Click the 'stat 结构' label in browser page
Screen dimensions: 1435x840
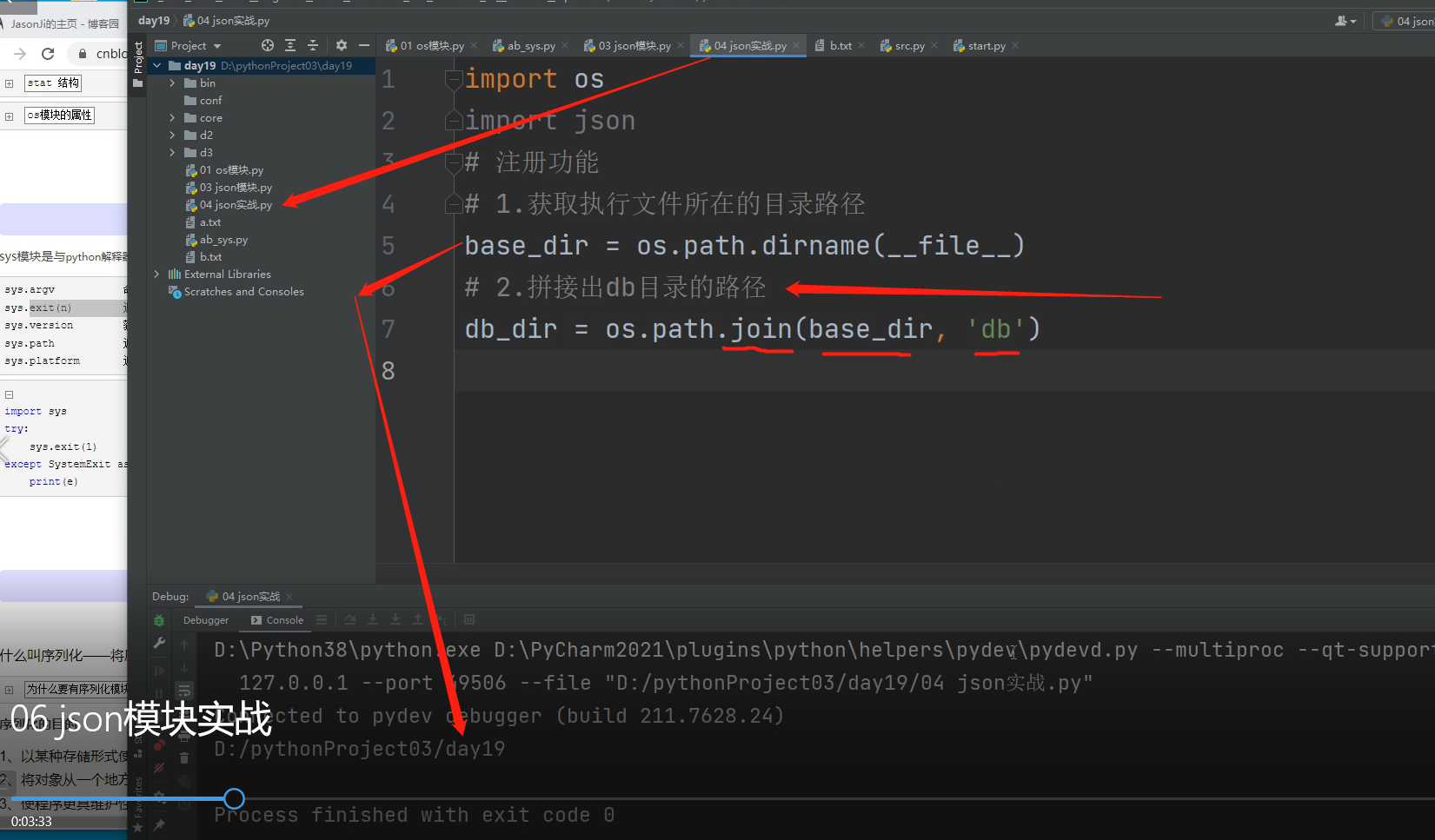53,83
